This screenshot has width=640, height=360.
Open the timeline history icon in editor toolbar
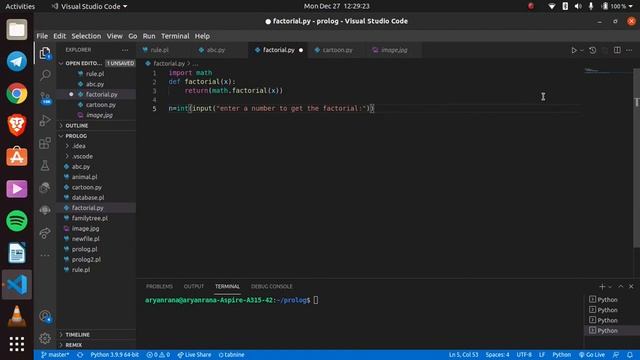pyautogui.click(x=593, y=50)
